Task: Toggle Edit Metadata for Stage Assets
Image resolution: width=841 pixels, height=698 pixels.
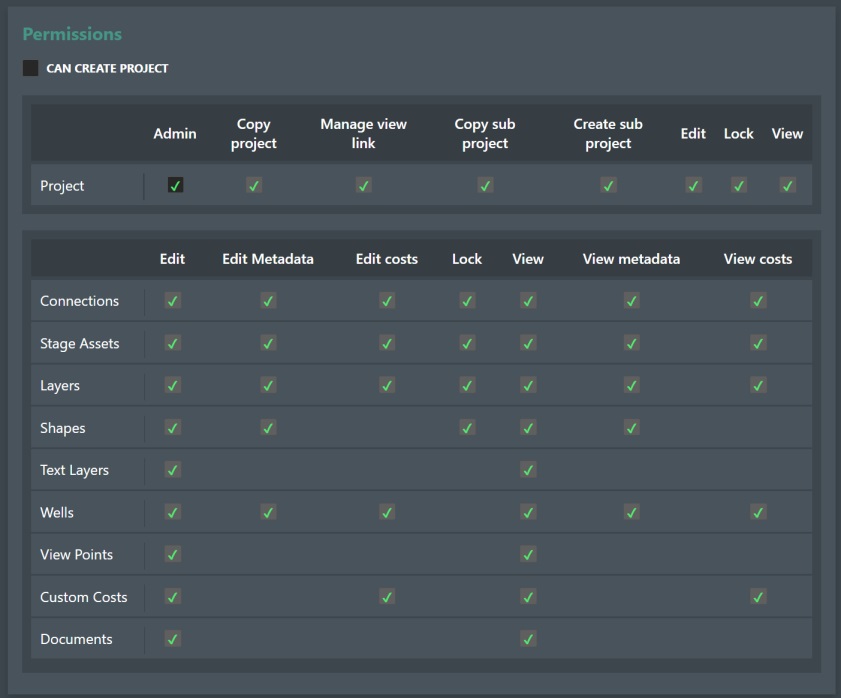Action: point(268,343)
